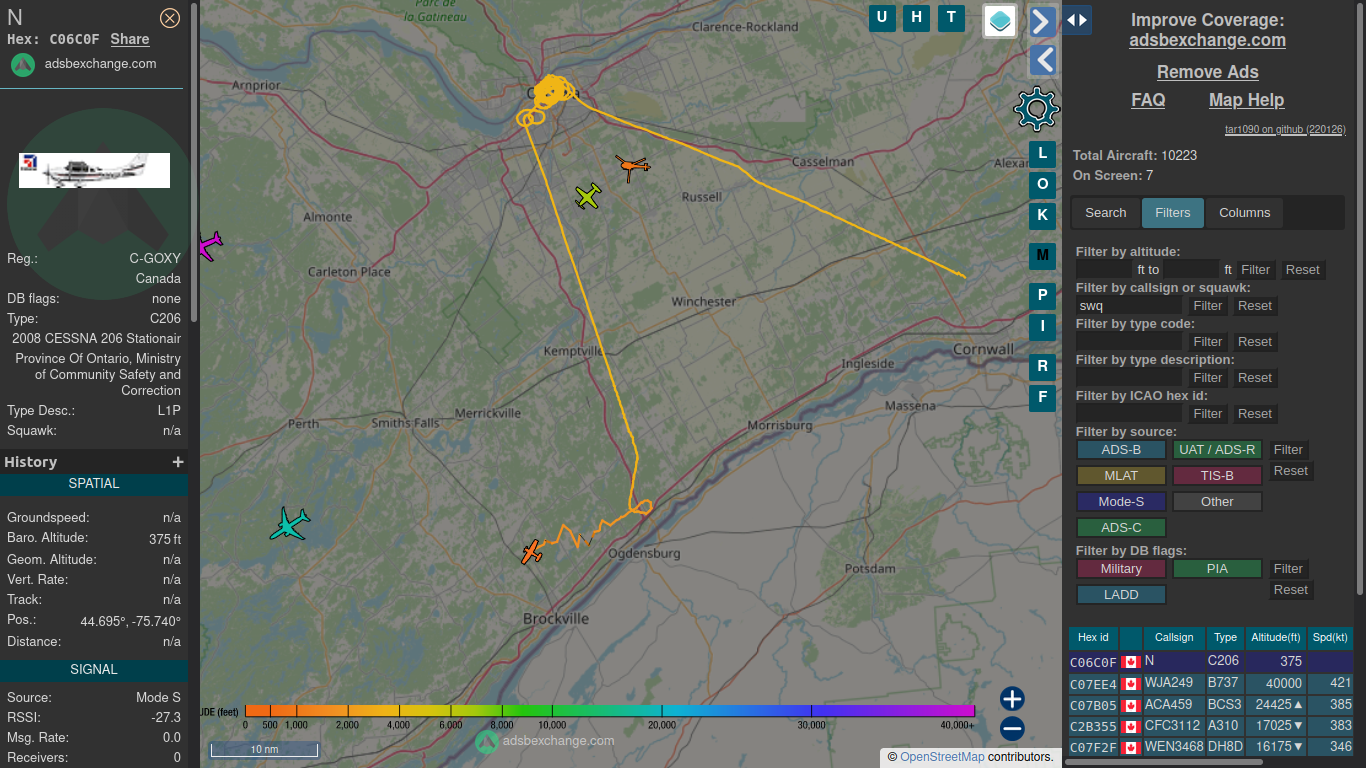
Task: Toggle ADS-C source filter
Action: coord(1121,528)
